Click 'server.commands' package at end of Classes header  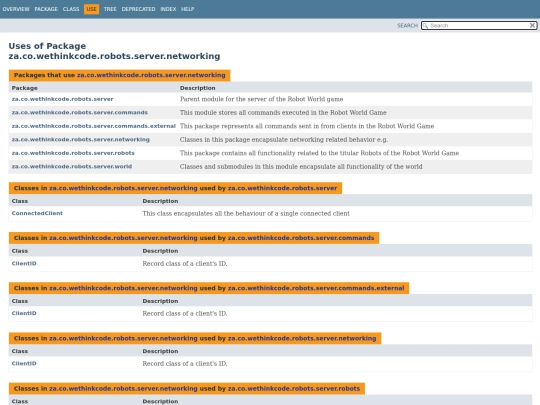point(301,238)
